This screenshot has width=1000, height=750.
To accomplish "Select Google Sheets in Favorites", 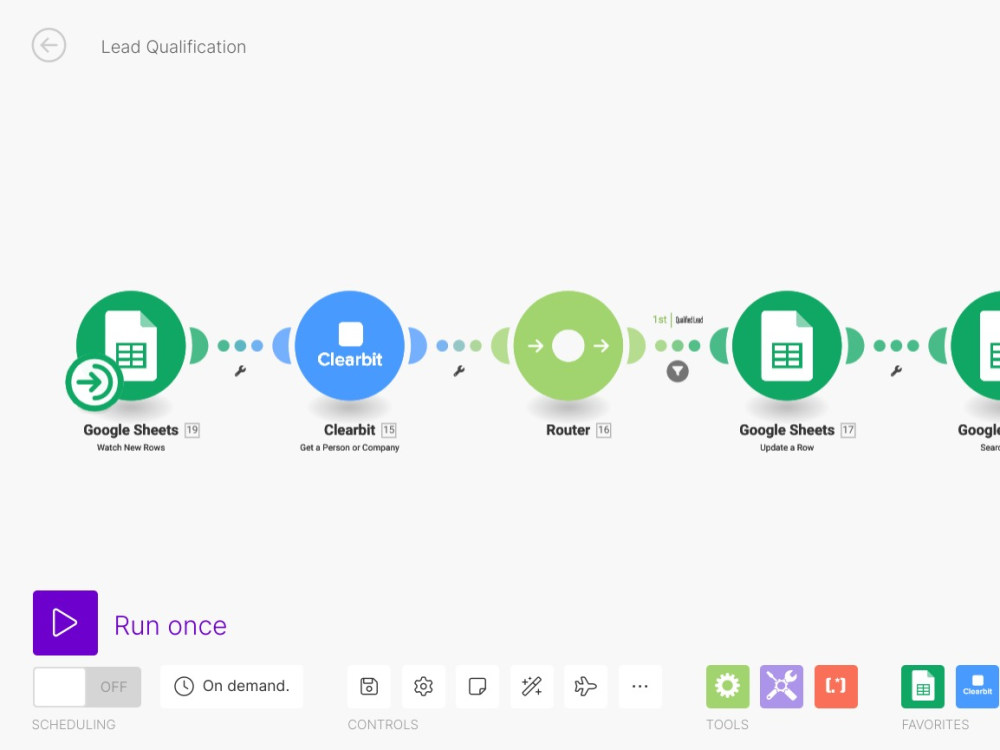I will pyautogui.click(x=923, y=687).
